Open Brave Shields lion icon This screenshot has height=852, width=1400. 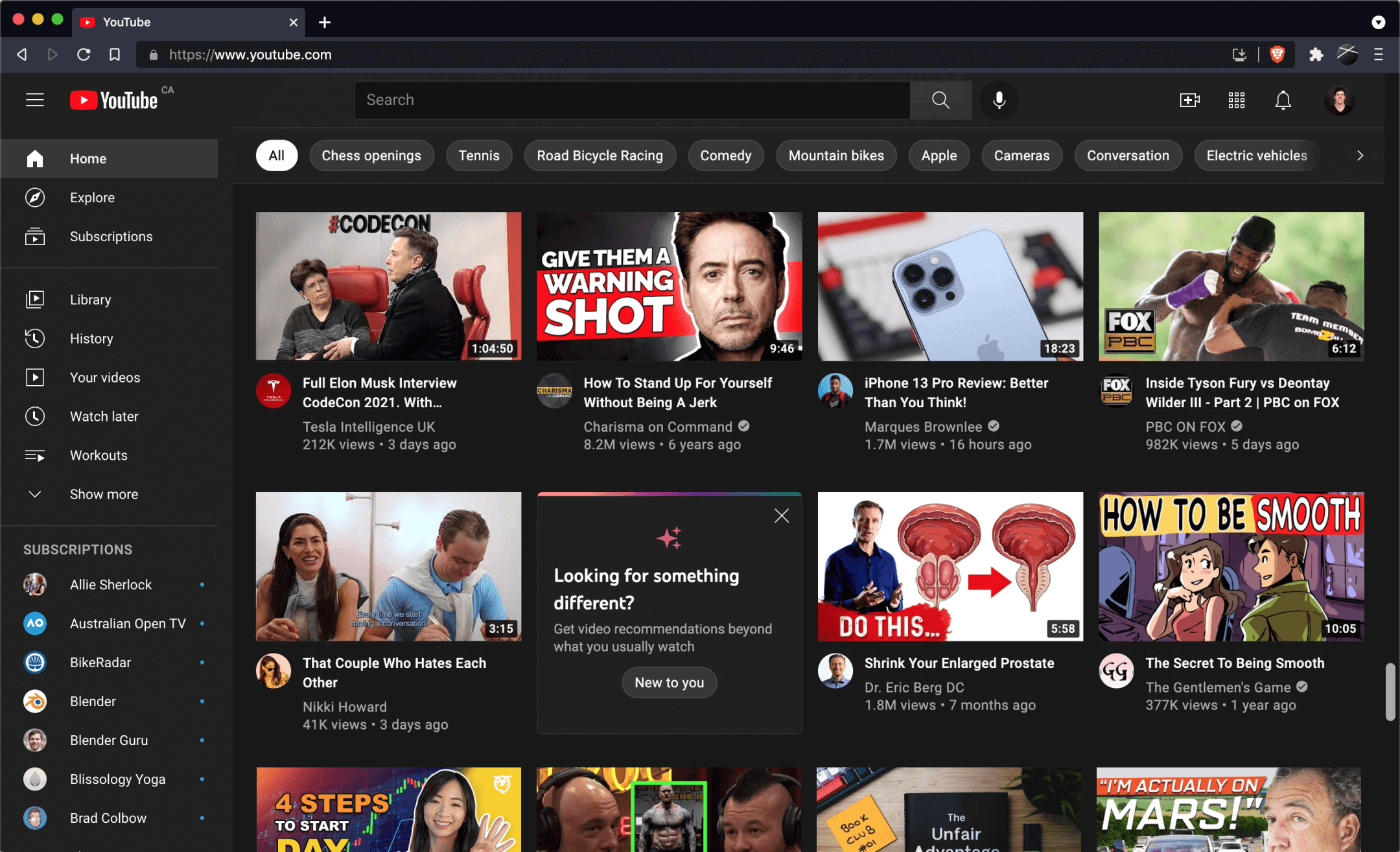pyautogui.click(x=1277, y=54)
